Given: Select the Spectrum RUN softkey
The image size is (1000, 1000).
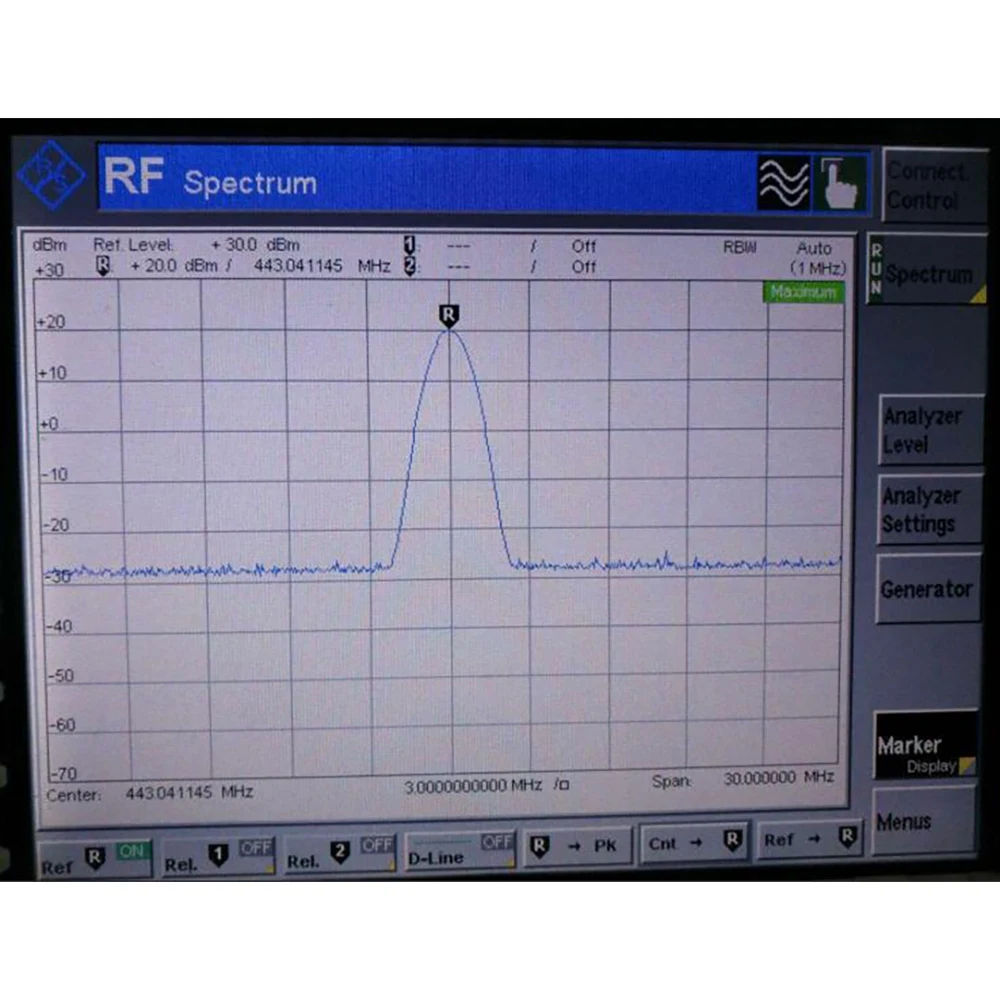Looking at the screenshot, I should click(x=927, y=270).
